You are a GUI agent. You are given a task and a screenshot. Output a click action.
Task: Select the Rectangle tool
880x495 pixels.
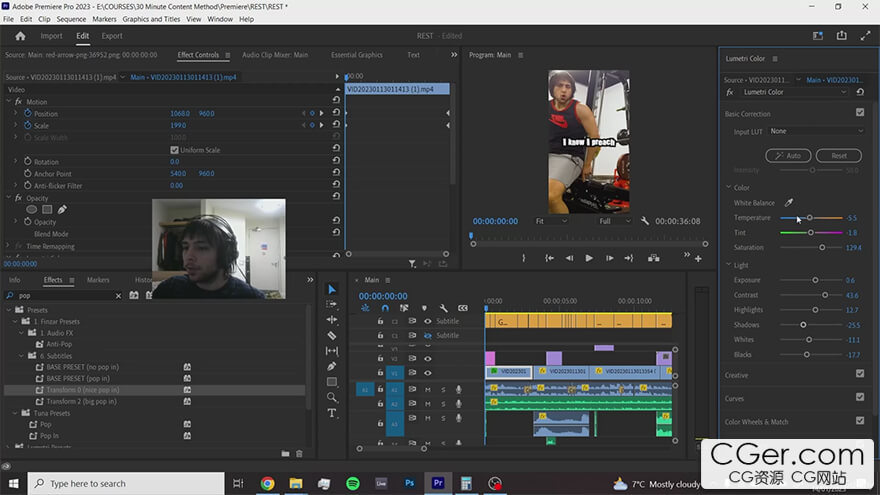click(332, 382)
